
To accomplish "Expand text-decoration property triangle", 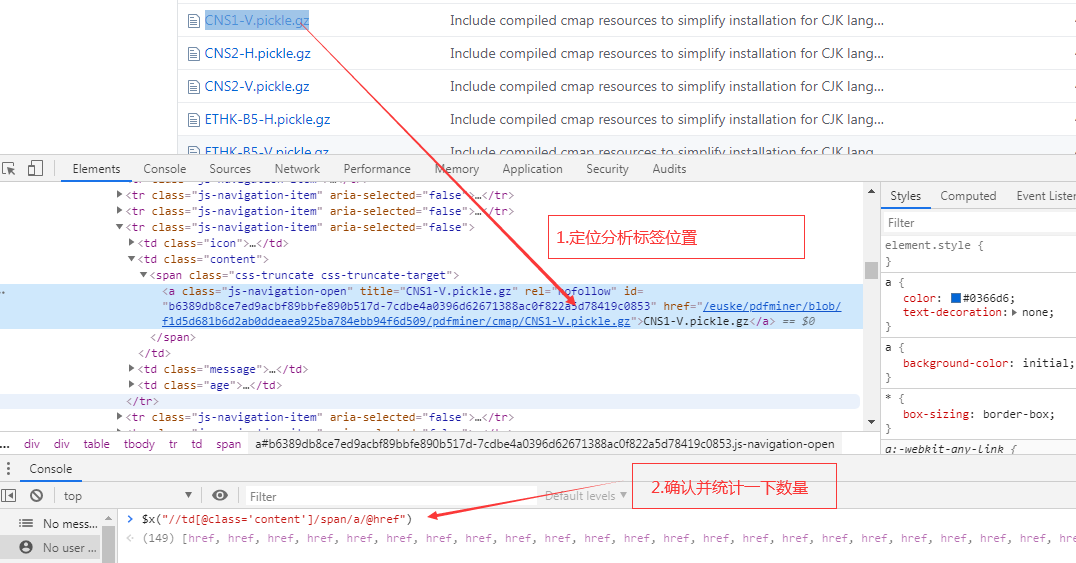I will (x=1015, y=312).
